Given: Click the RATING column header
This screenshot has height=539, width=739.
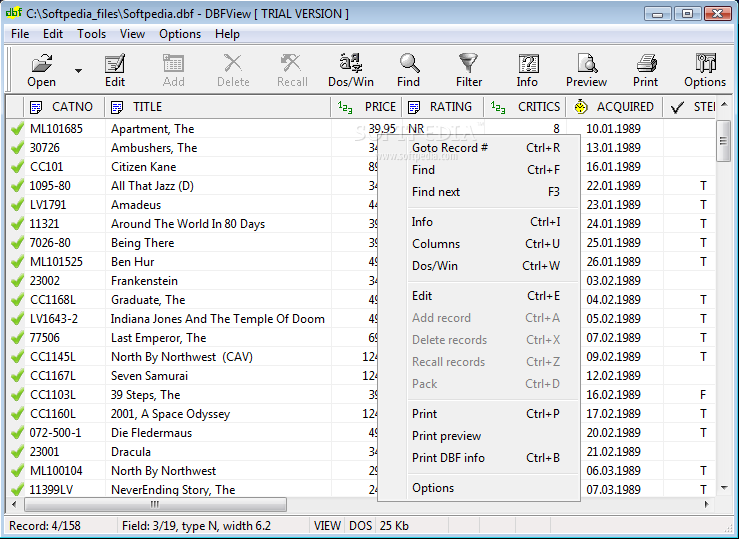Looking at the screenshot, I should pos(443,107).
